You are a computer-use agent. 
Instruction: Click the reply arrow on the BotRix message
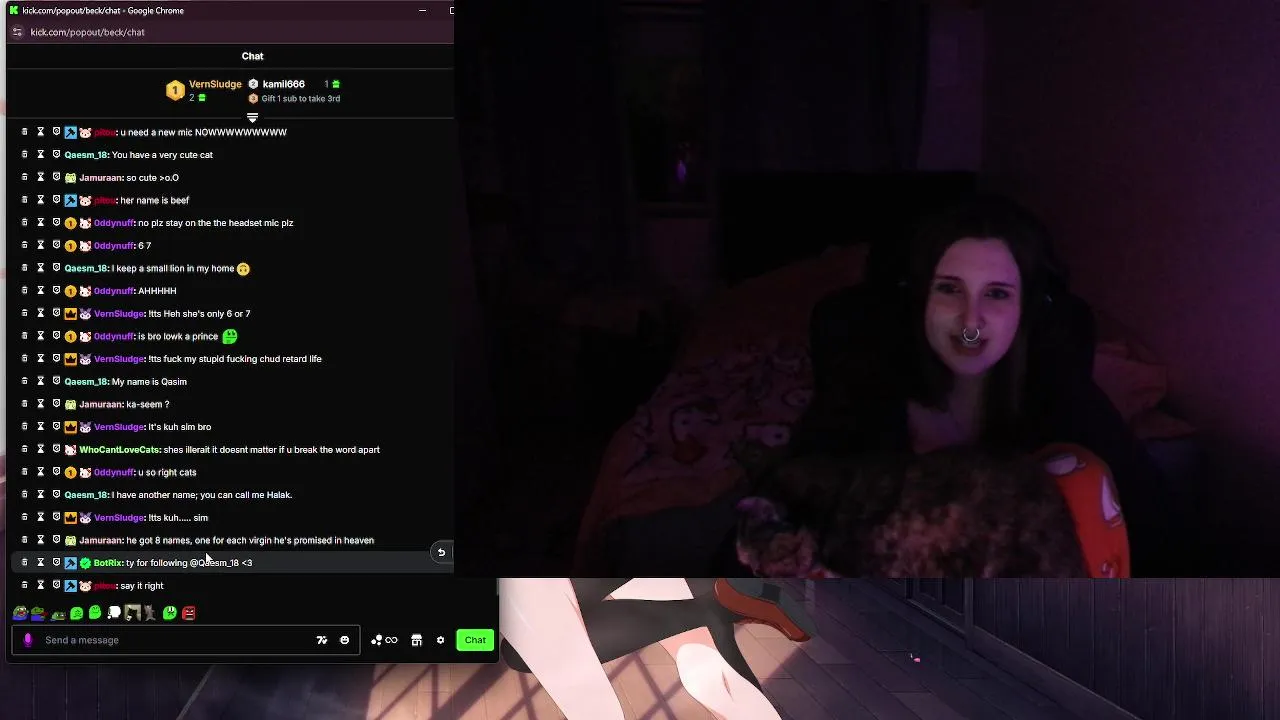tap(441, 552)
